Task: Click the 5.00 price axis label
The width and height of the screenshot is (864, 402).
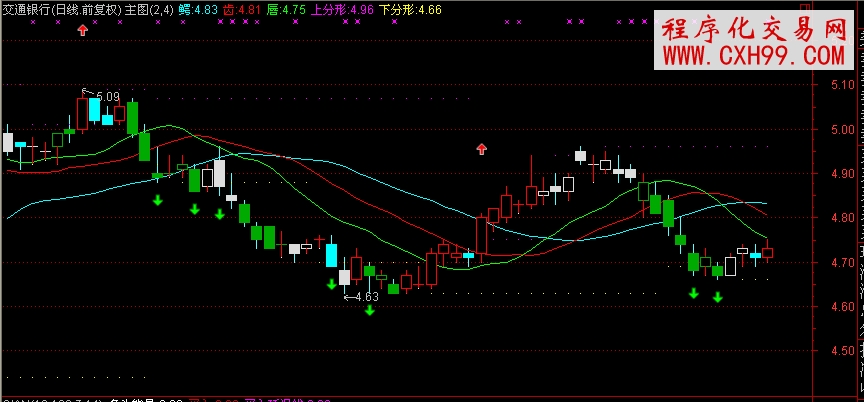Action: coord(842,130)
